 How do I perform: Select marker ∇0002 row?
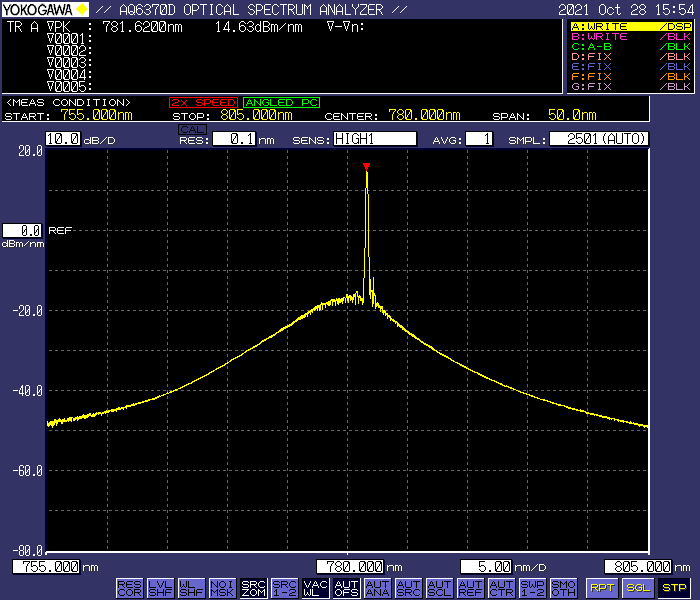tap(70, 51)
